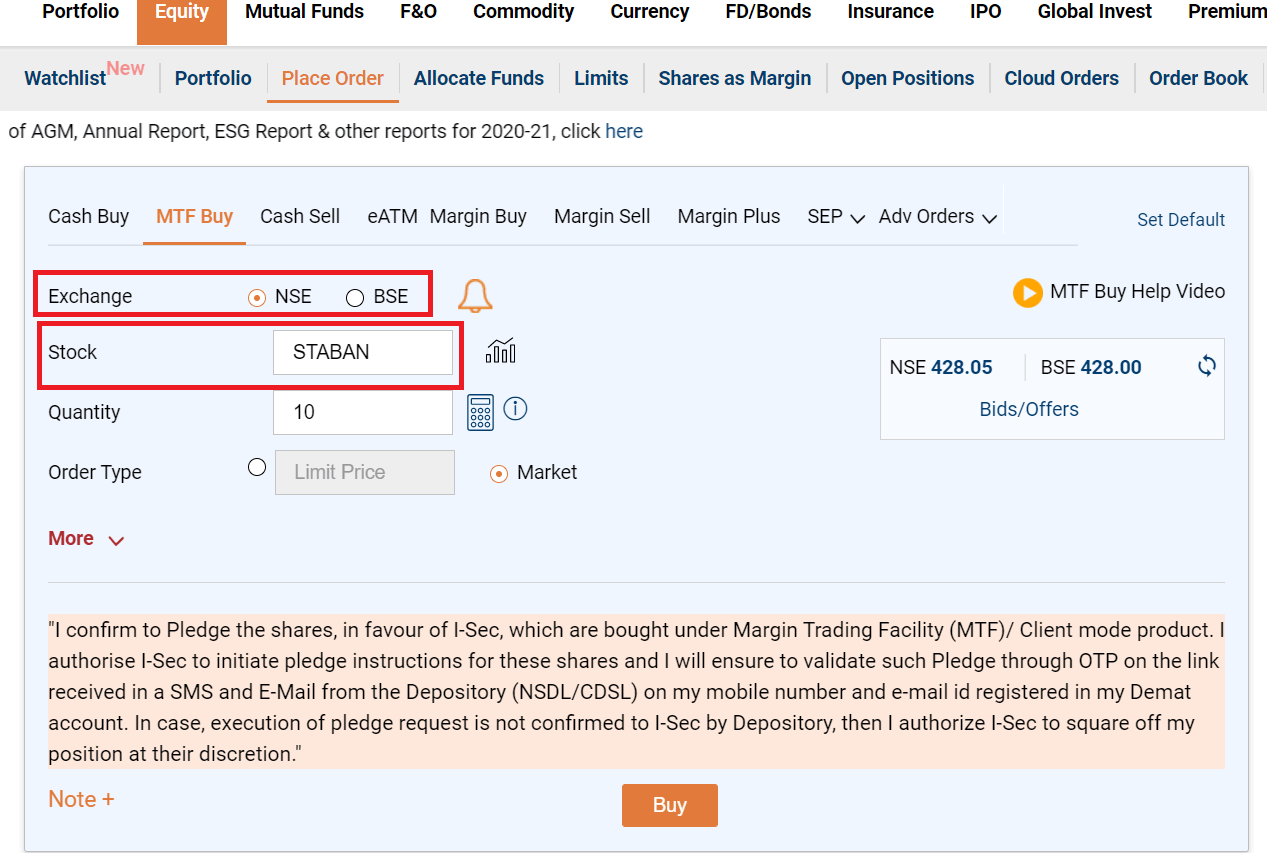The height and width of the screenshot is (853, 1267).
Task: Open the quantity calculator icon
Action: [x=480, y=412]
